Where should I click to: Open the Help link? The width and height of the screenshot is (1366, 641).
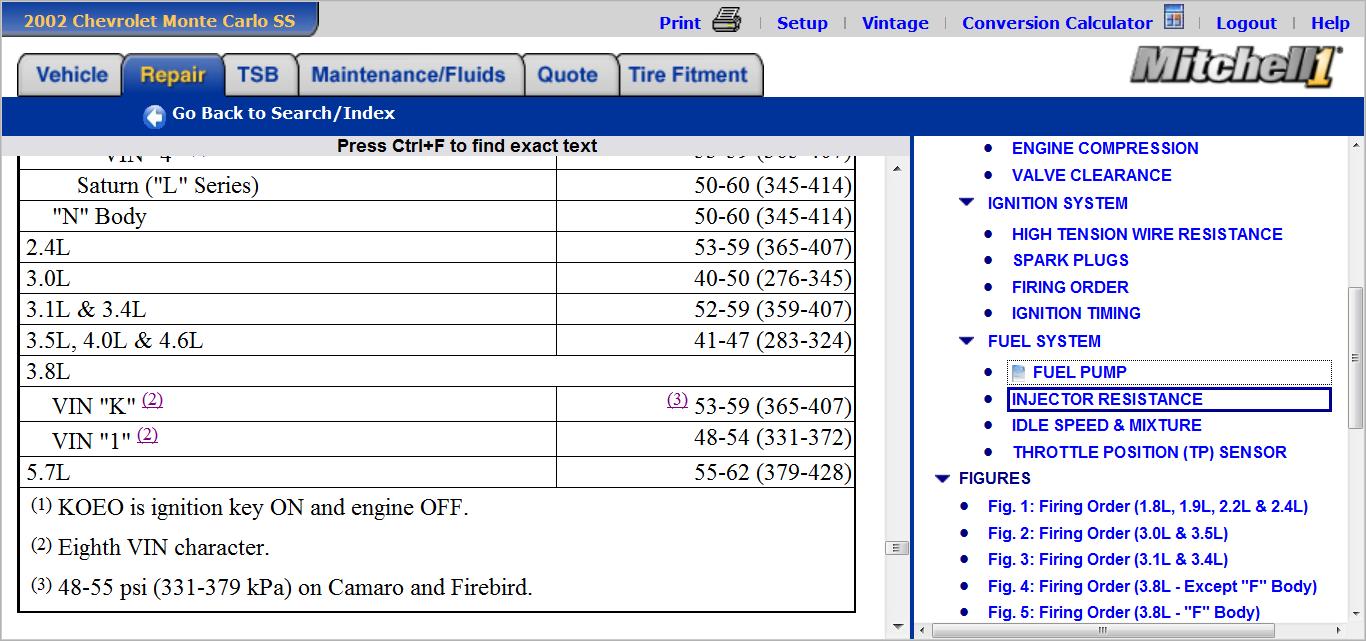(x=1330, y=23)
